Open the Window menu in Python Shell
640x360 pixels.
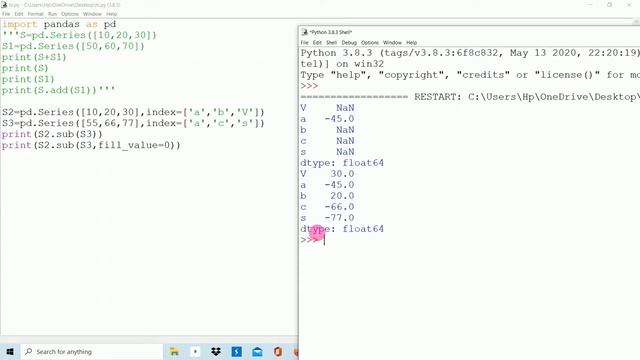coord(392,42)
